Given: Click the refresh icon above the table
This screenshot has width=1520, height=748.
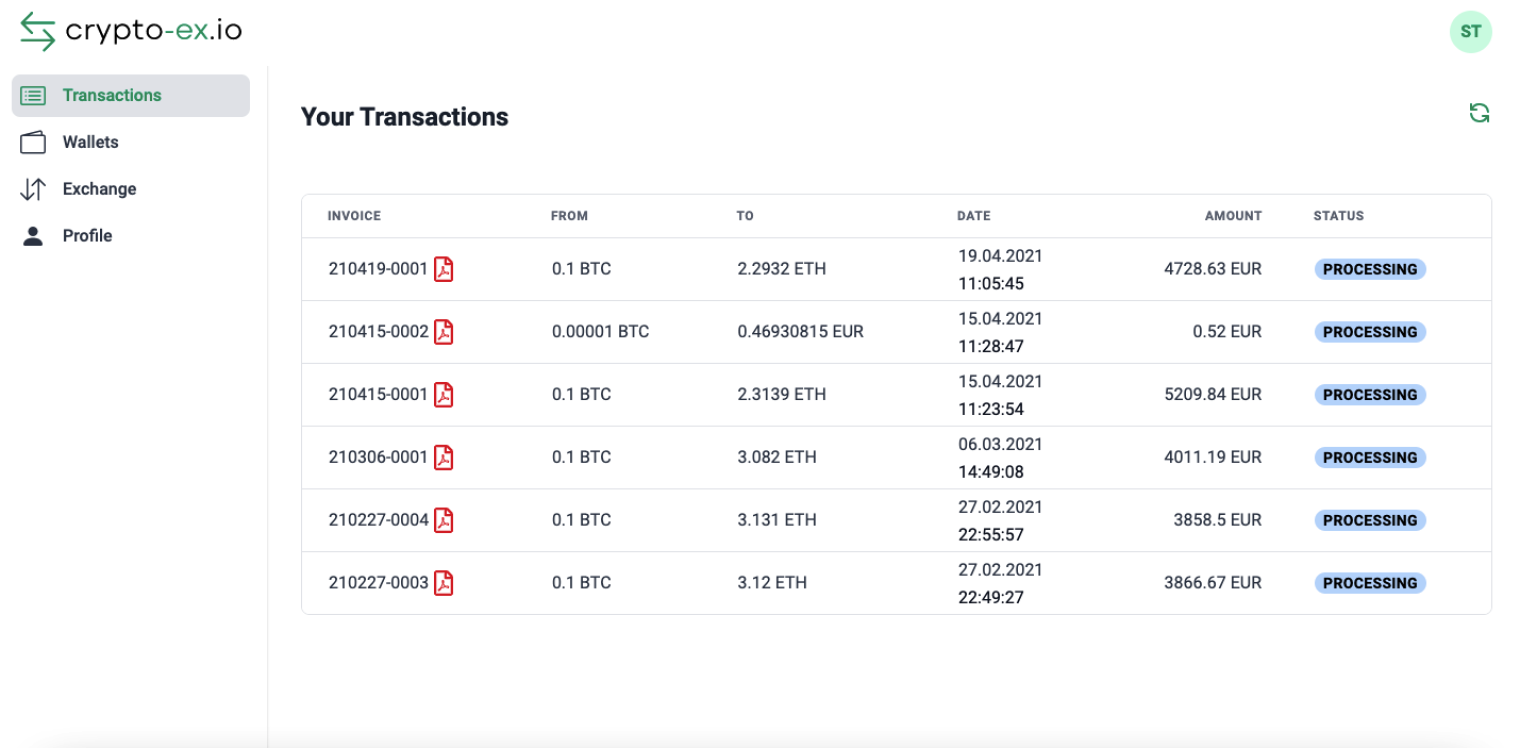Looking at the screenshot, I should [1479, 113].
